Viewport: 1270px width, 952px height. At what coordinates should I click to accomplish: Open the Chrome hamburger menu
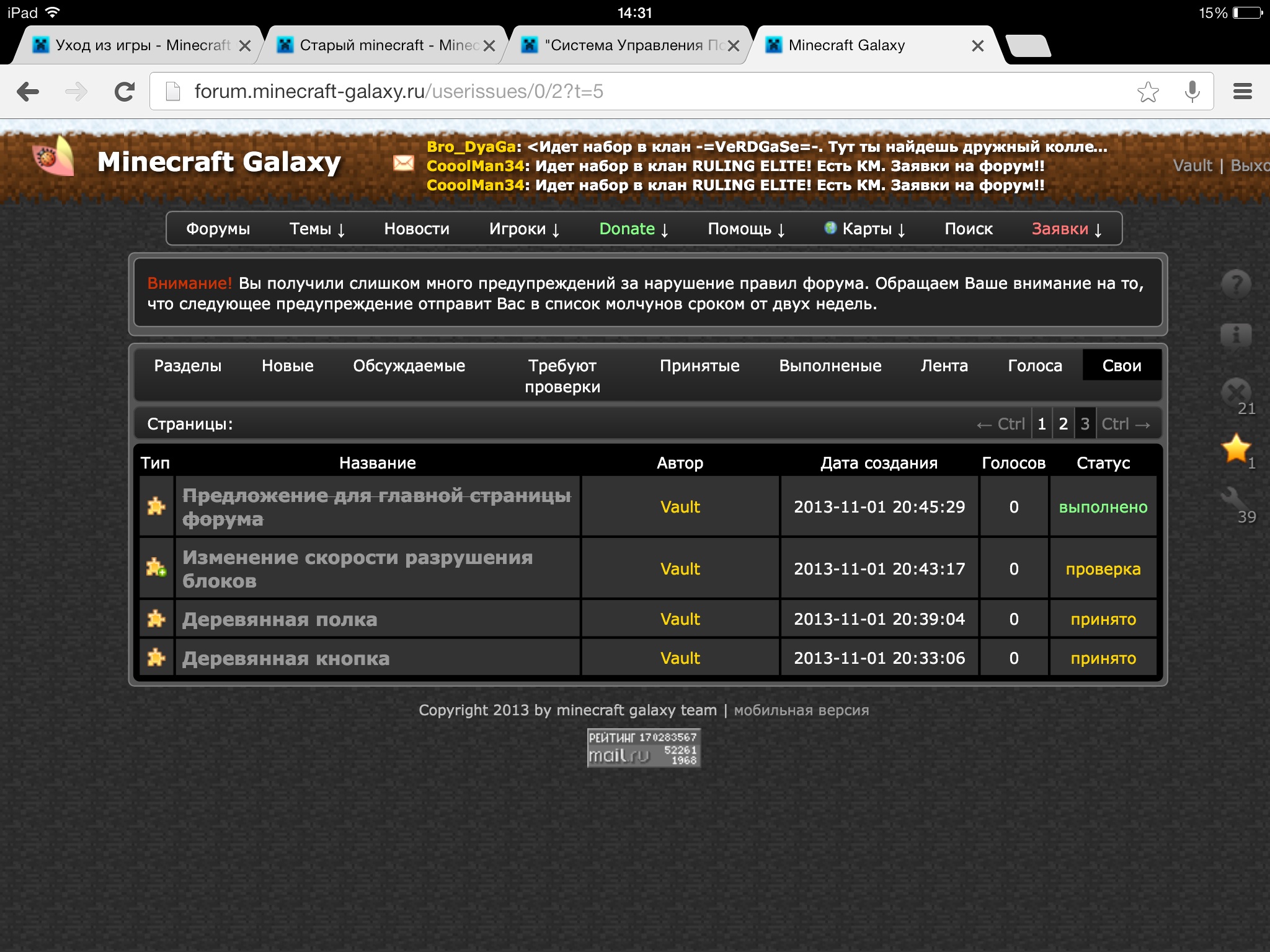[1242, 92]
